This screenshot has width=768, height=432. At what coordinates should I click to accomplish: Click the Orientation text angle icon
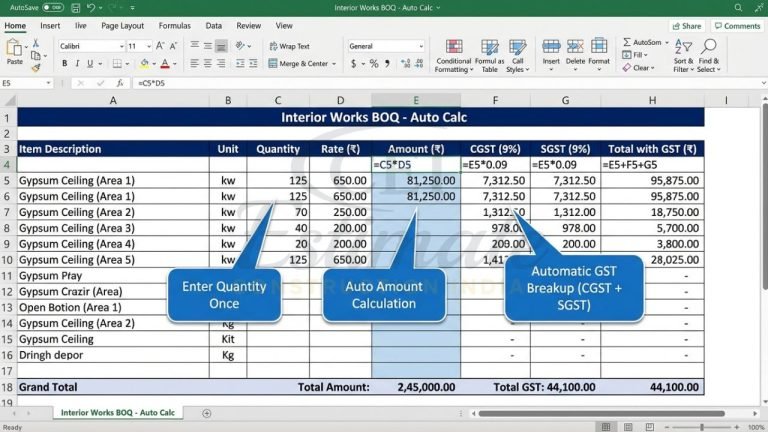[240, 46]
